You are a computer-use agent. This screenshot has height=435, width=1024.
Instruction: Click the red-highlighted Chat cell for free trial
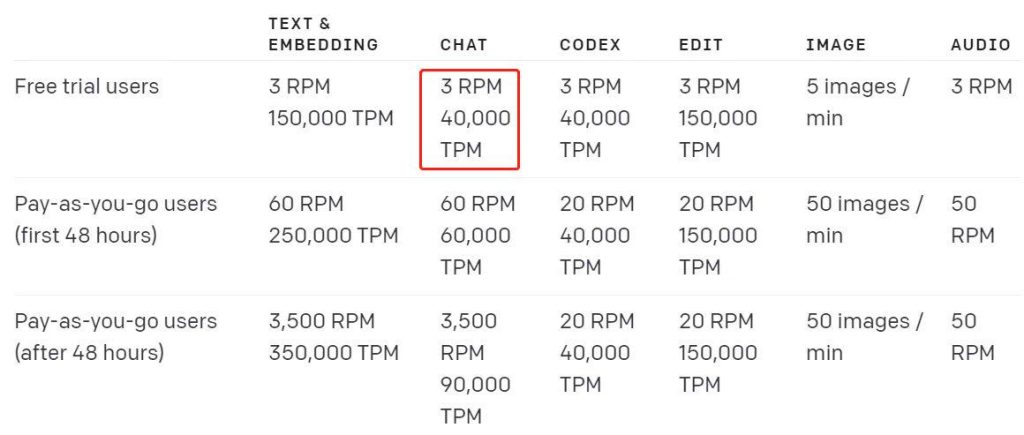pos(470,119)
